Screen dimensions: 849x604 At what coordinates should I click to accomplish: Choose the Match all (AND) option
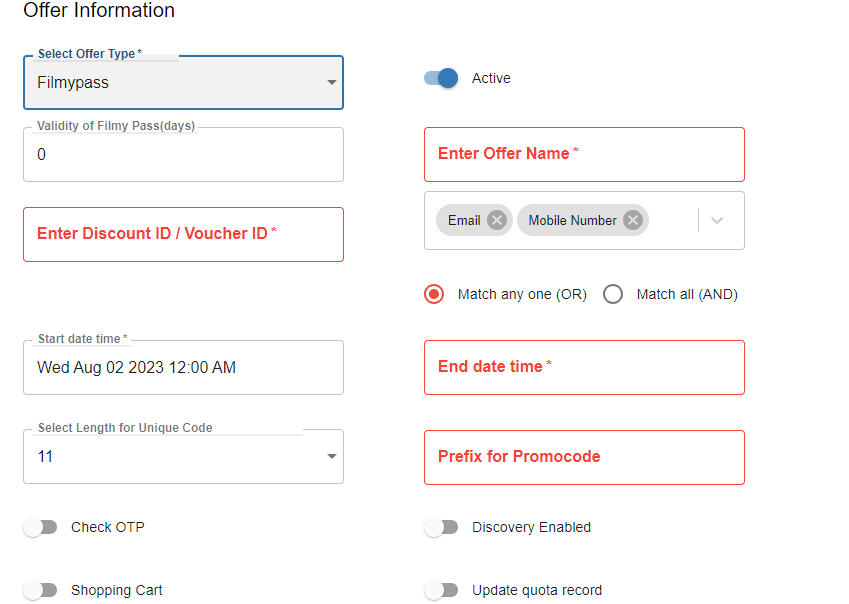(x=613, y=294)
